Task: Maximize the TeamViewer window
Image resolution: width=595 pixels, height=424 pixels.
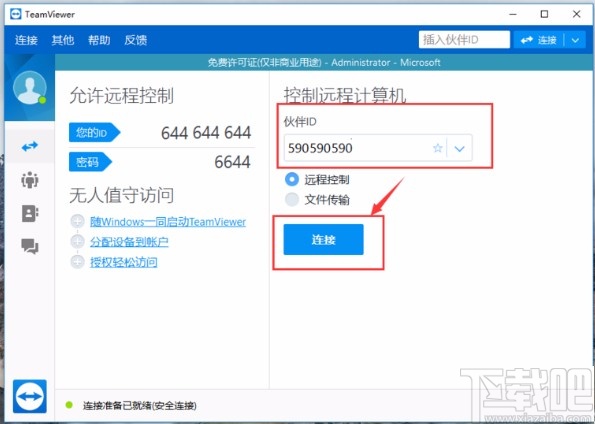Action: click(545, 14)
